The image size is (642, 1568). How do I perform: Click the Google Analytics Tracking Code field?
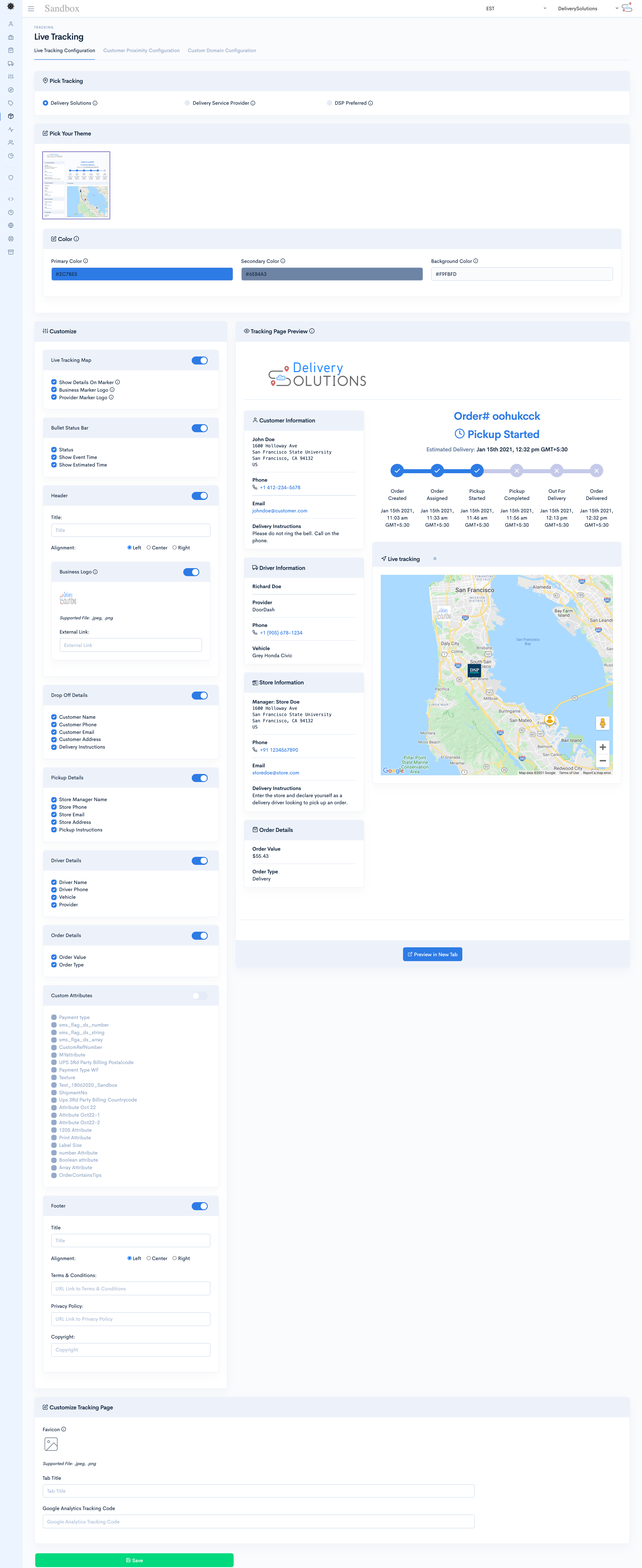coord(258,1522)
